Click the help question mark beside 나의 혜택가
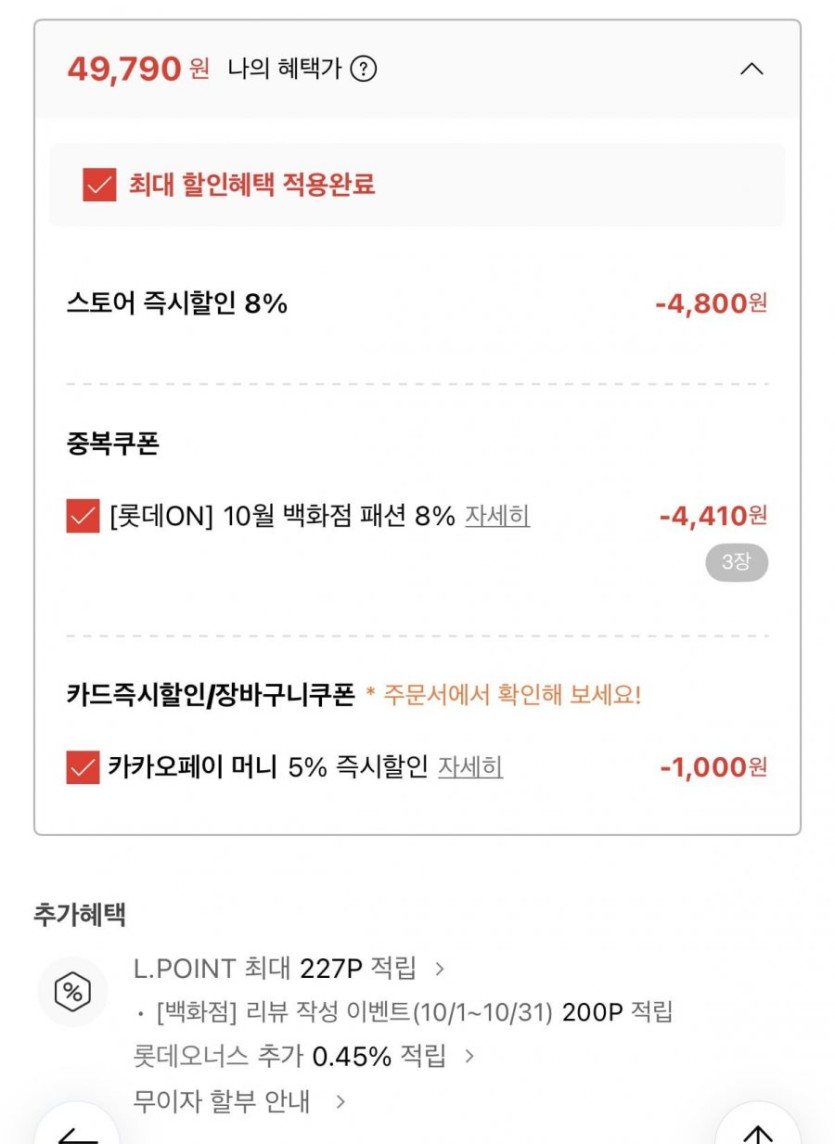This screenshot has width=835, height=1144. coord(364,69)
